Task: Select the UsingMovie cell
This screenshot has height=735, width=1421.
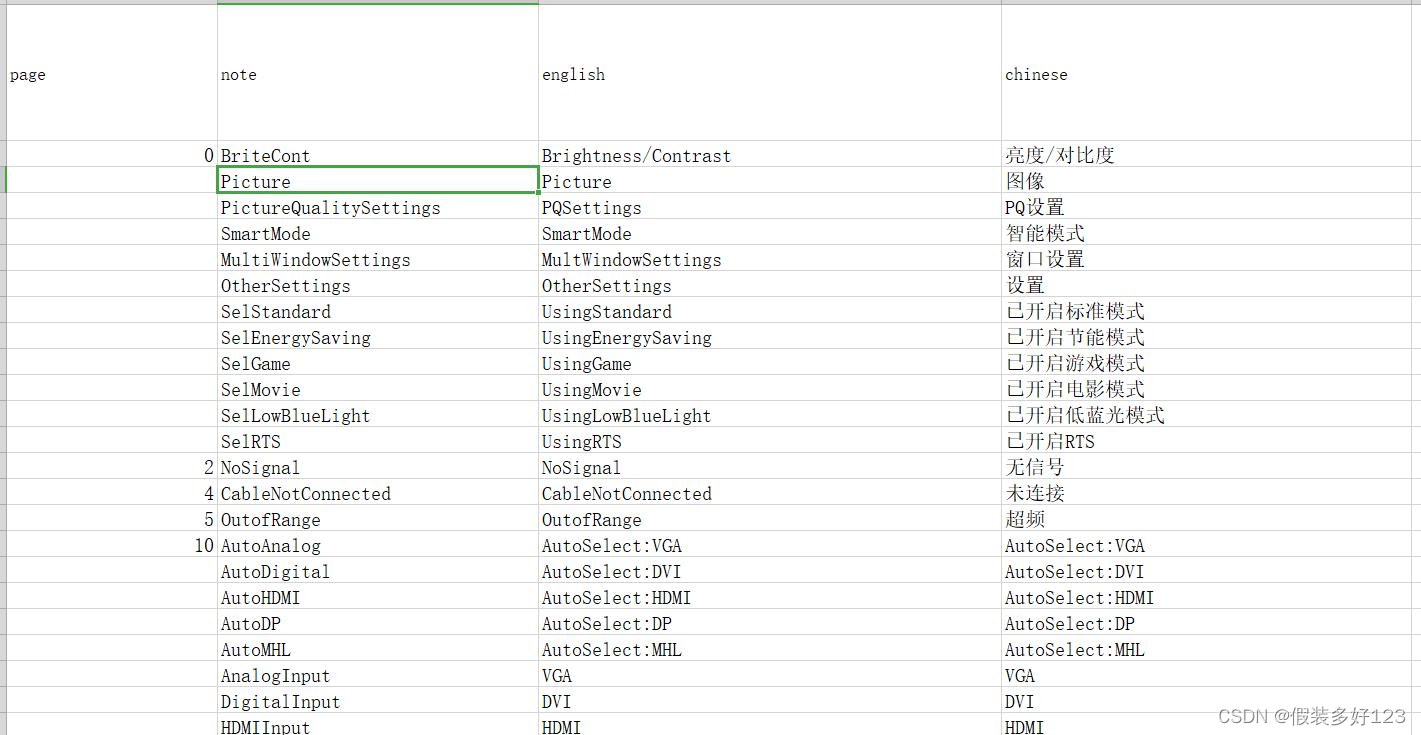Action: click(x=770, y=389)
